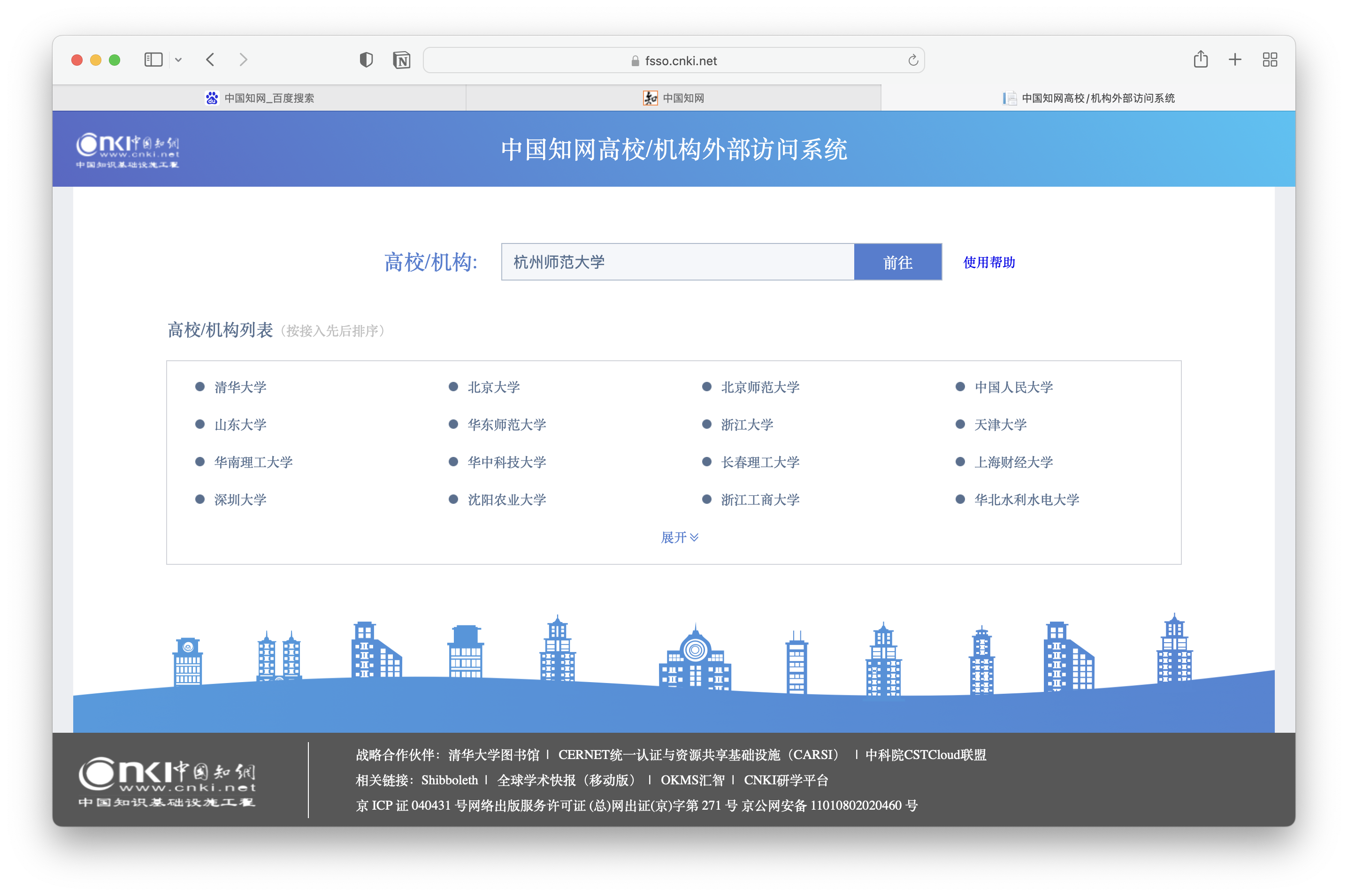The width and height of the screenshot is (1348, 896).
Task: Switch to the 中国知网_百度搜索 tab
Action: (x=260, y=99)
